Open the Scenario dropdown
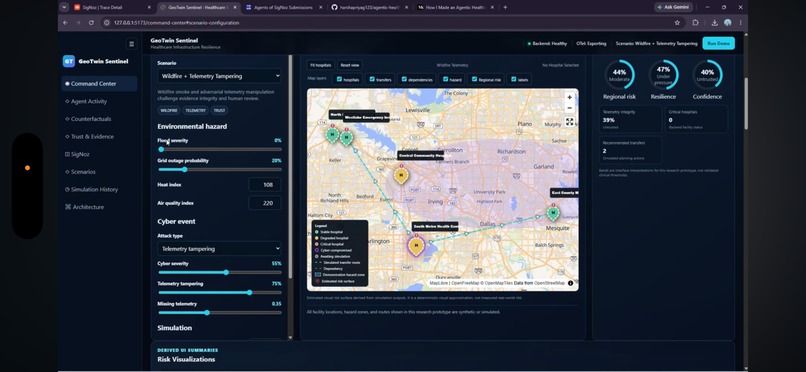Image resolution: width=806 pixels, height=372 pixels. 219,76
